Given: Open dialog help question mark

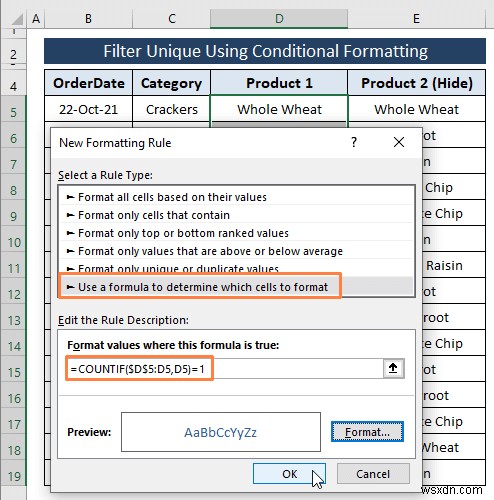Looking at the screenshot, I should click(354, 142).
